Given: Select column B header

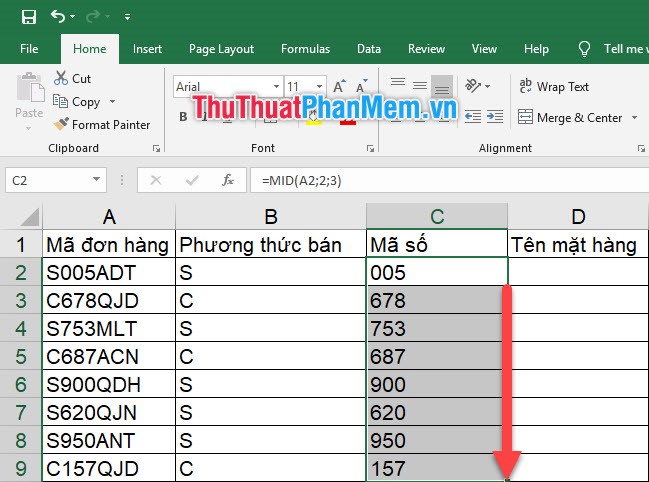Looking at the screenshot, I should point(271,216).
